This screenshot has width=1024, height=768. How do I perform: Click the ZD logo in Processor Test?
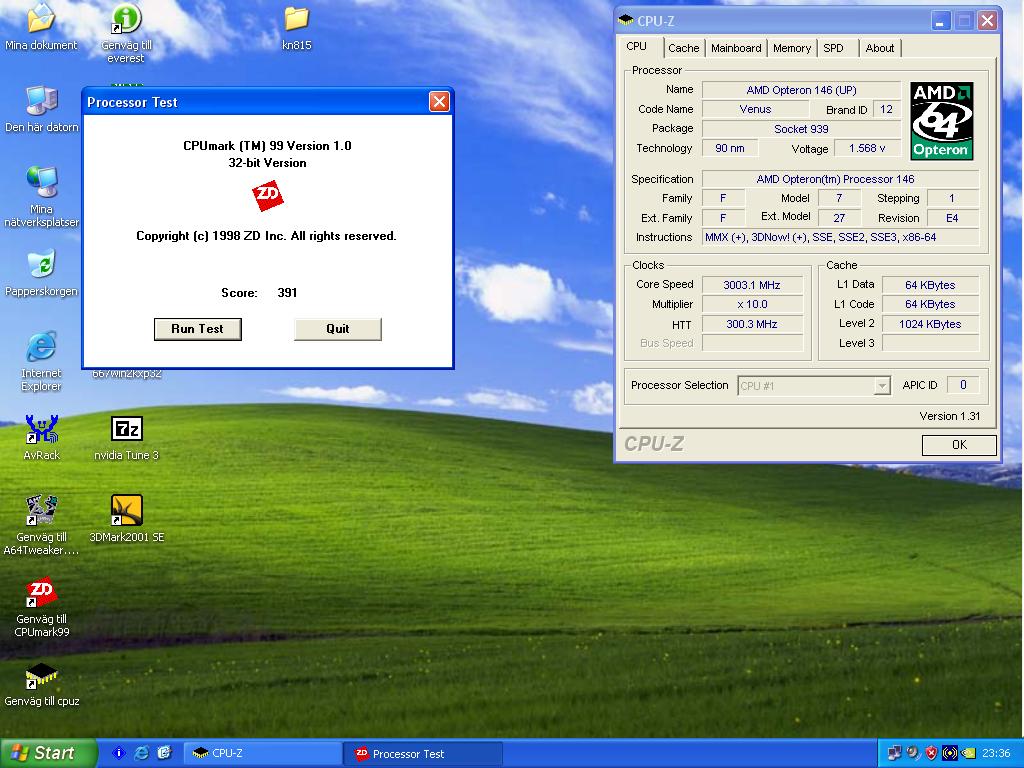[267, 195]
